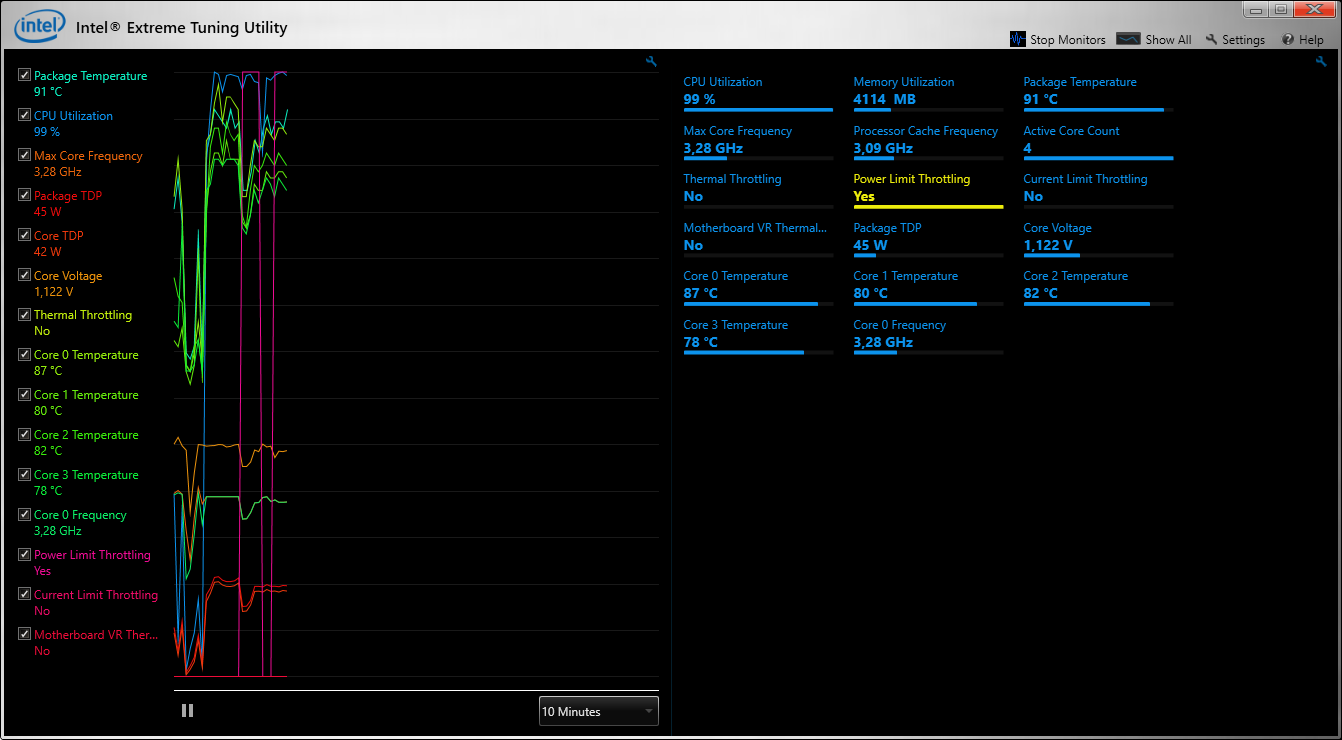Click the 42 W Core TDP value
This screenshot has height=740, width=1342.
coord(47,251)
